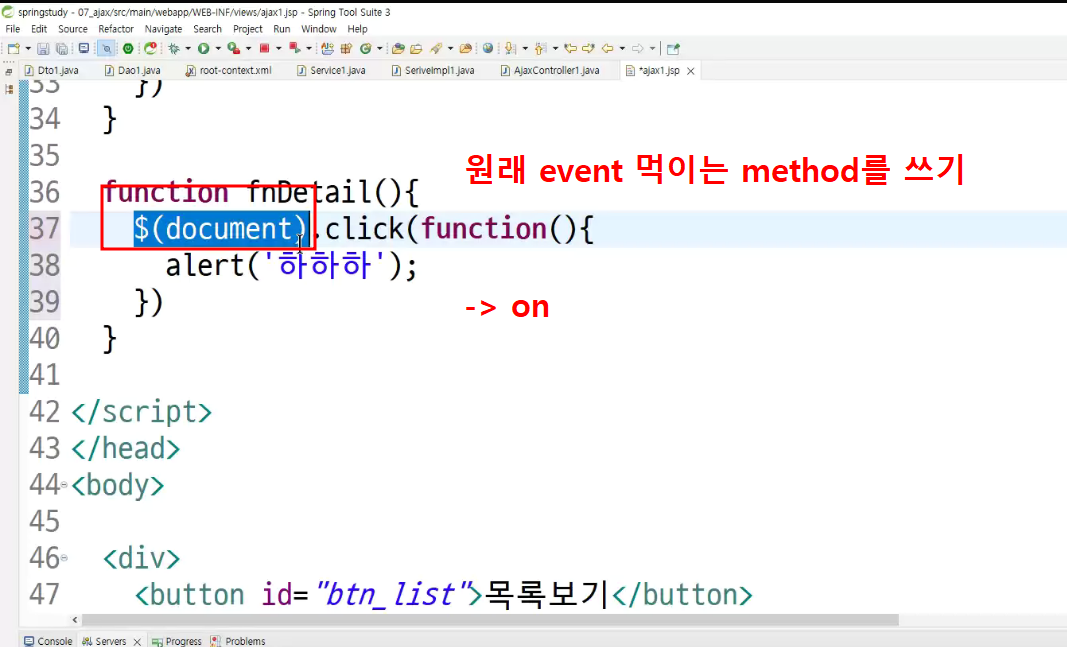Click the stop-and-relaunch icon
The width and height of the screenshot is (1067, 647).
[295, 48]
